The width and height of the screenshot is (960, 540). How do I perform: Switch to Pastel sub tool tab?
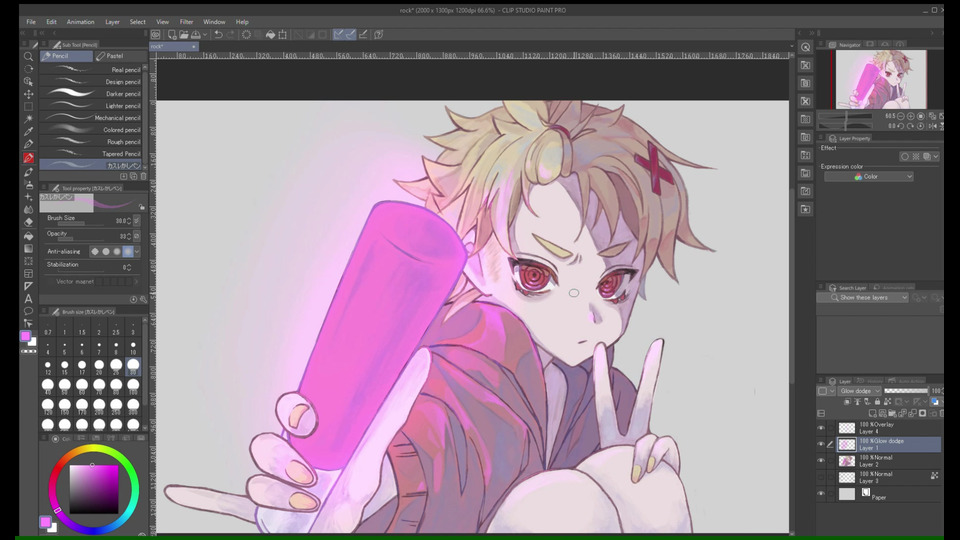pos(119,56)
